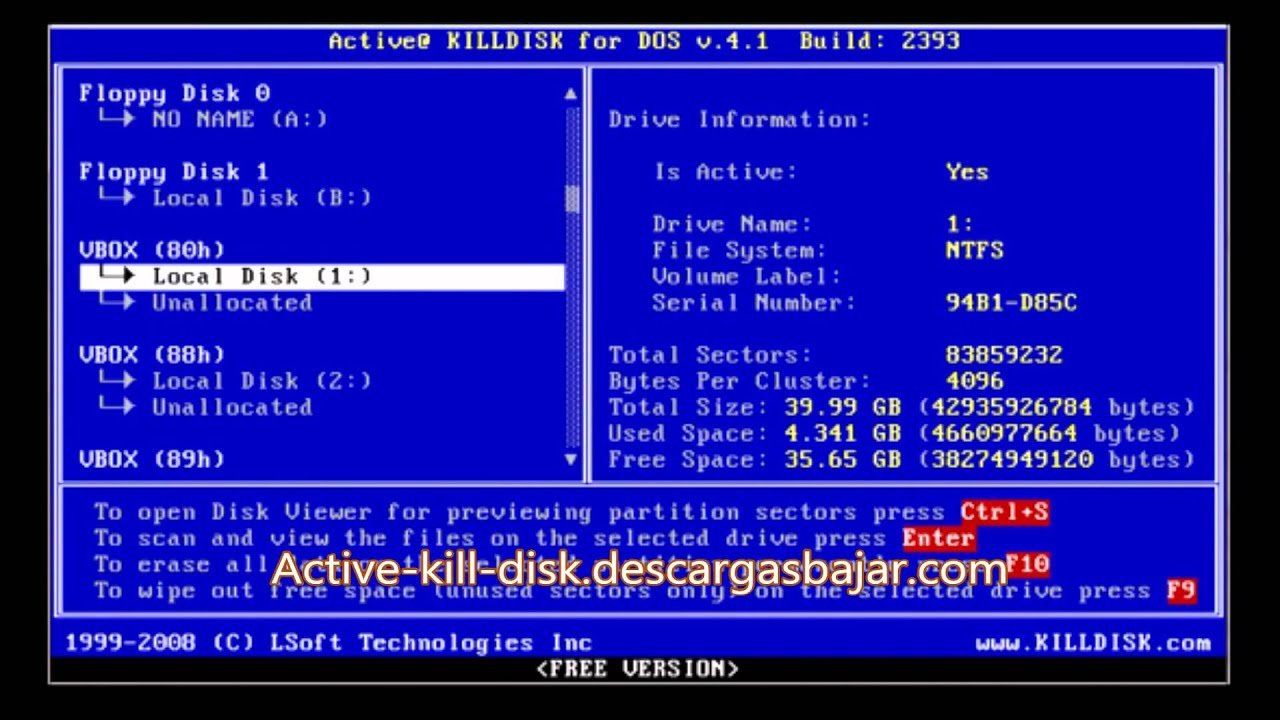The width and height of the screenshot is (1280, 720).
Task: Click the Drive Name value 1:
Action: tap(959, 224)
